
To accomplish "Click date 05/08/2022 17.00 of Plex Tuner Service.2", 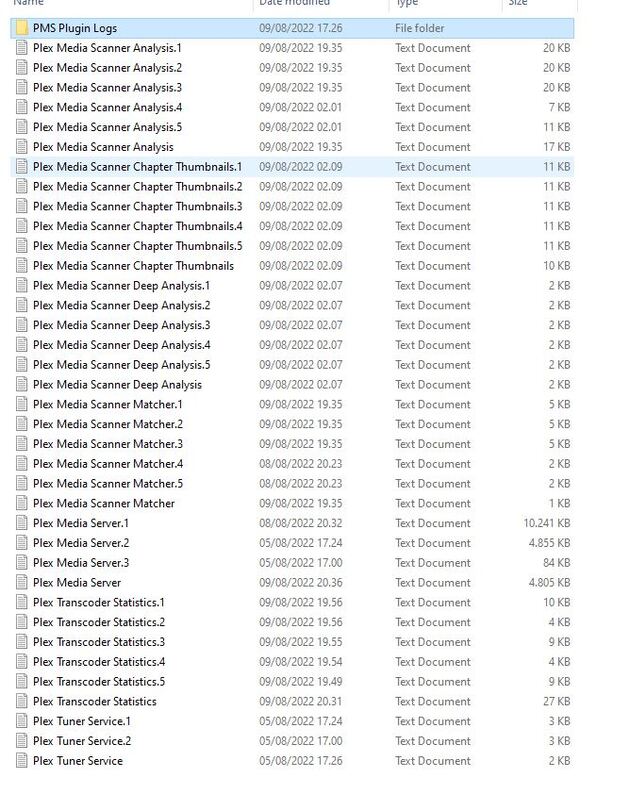I will coord(301,740).
